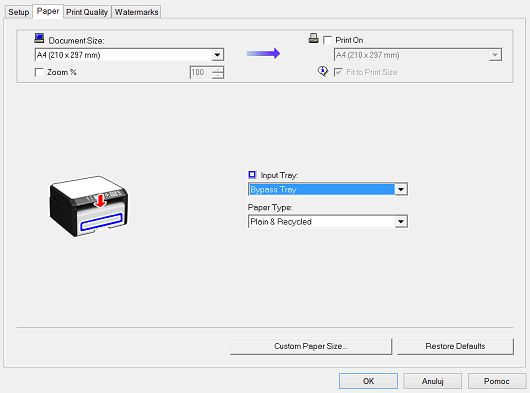Cancel with the Anuluj button

click(432, 381)
